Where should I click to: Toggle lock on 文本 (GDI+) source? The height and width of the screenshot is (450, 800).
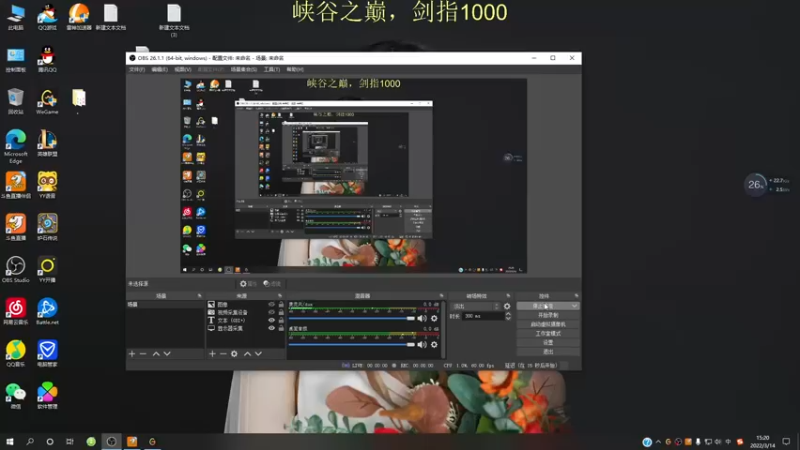click(x=281, y=320)
